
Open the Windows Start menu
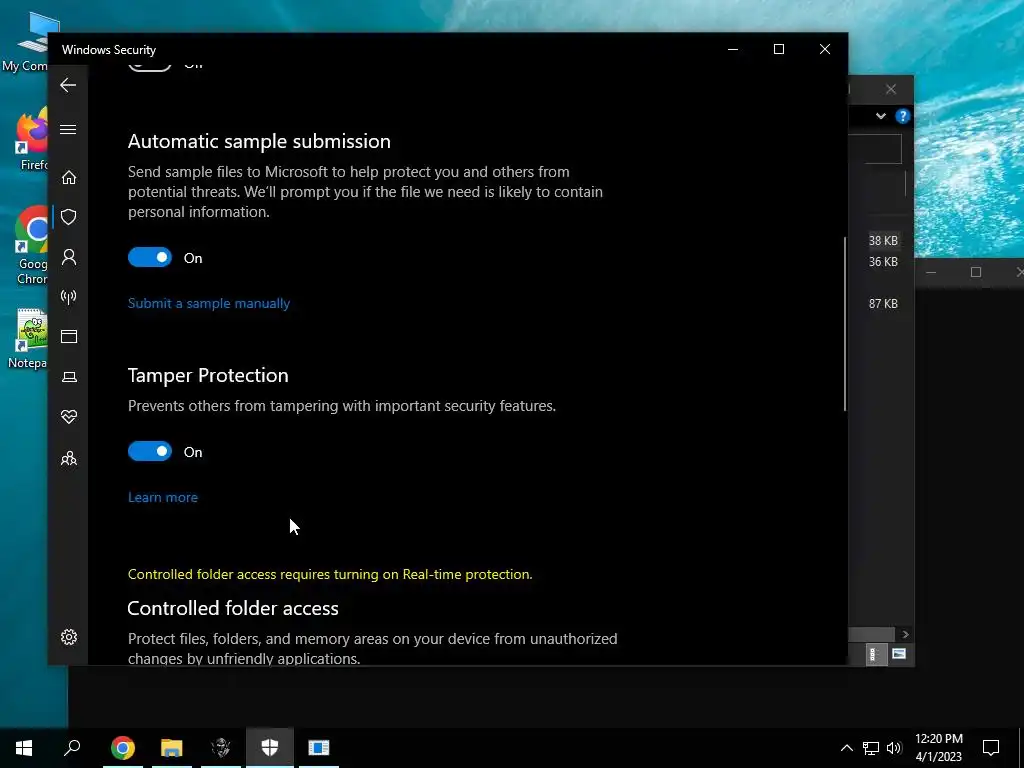(24, 748)
